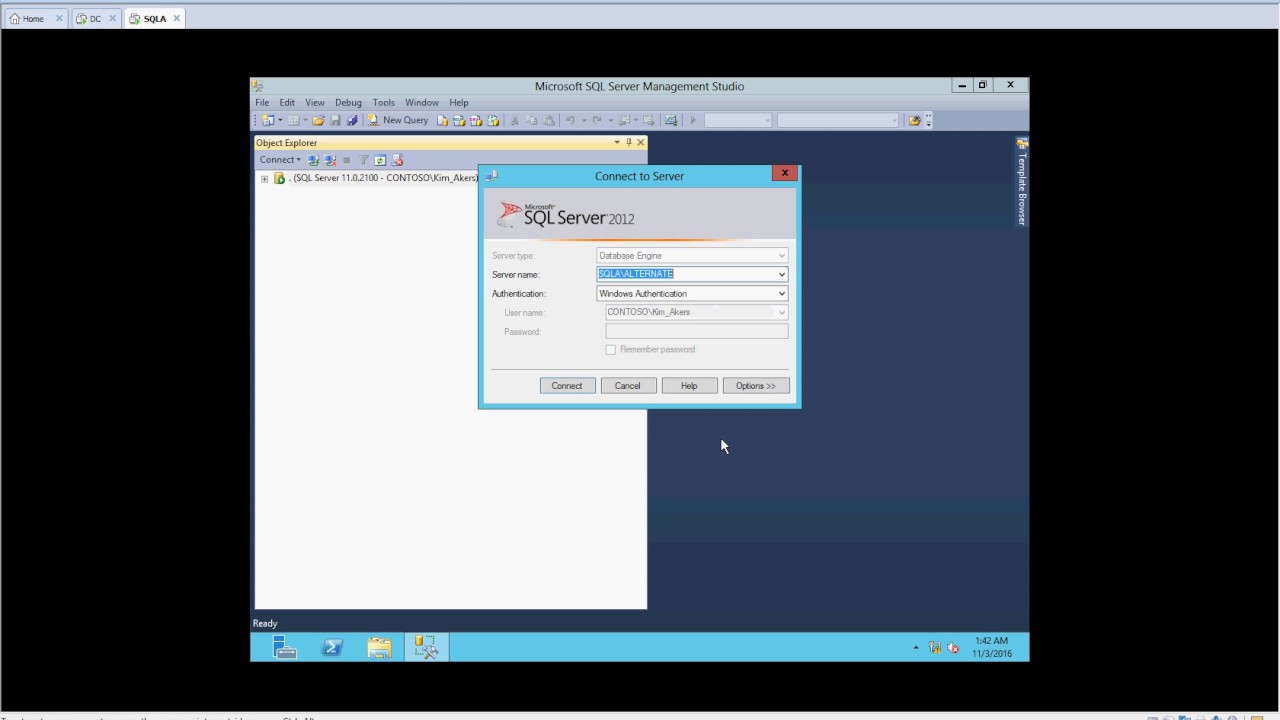Open the Connect dropdown in Object Explorer
Image resolution: width=1280 pixels, height=720 pixels.
[x=280, y=160]
